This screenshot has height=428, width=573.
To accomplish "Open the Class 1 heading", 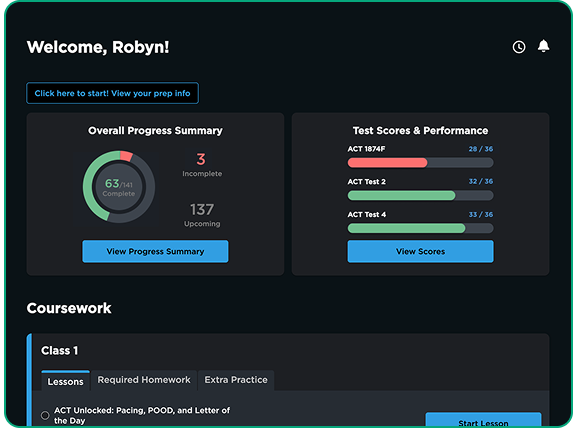I will click(60, 351).
